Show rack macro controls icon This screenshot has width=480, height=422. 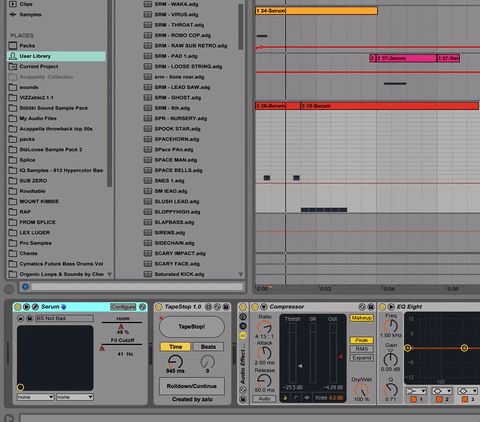(x=243, y=316)
